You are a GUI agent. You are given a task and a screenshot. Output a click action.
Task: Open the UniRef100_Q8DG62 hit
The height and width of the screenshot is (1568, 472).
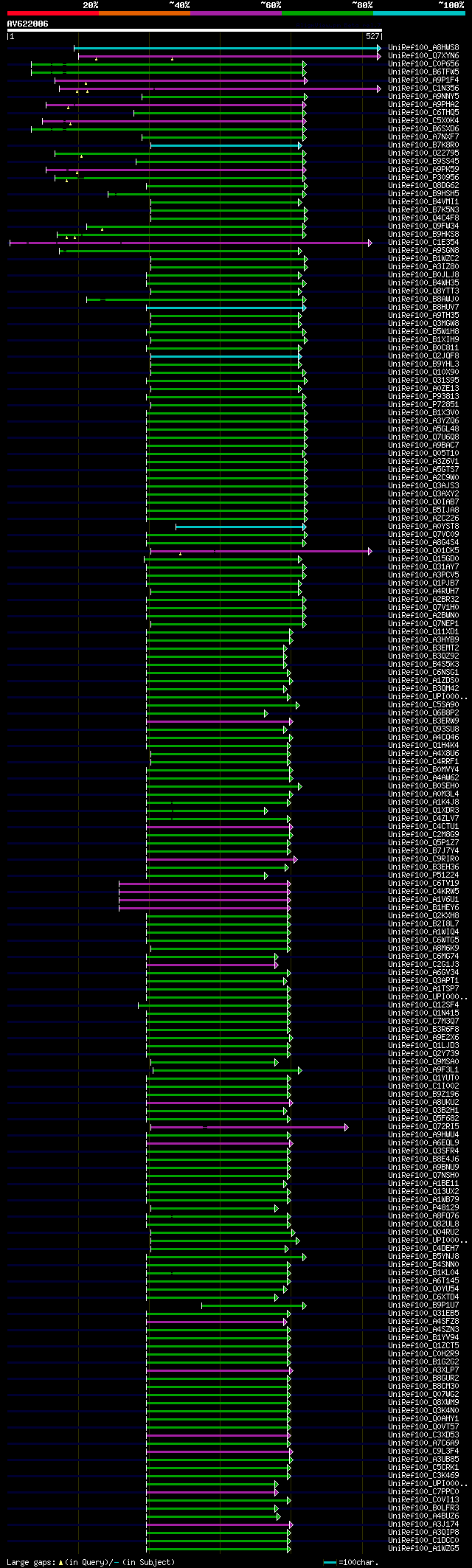pos(423,186)
